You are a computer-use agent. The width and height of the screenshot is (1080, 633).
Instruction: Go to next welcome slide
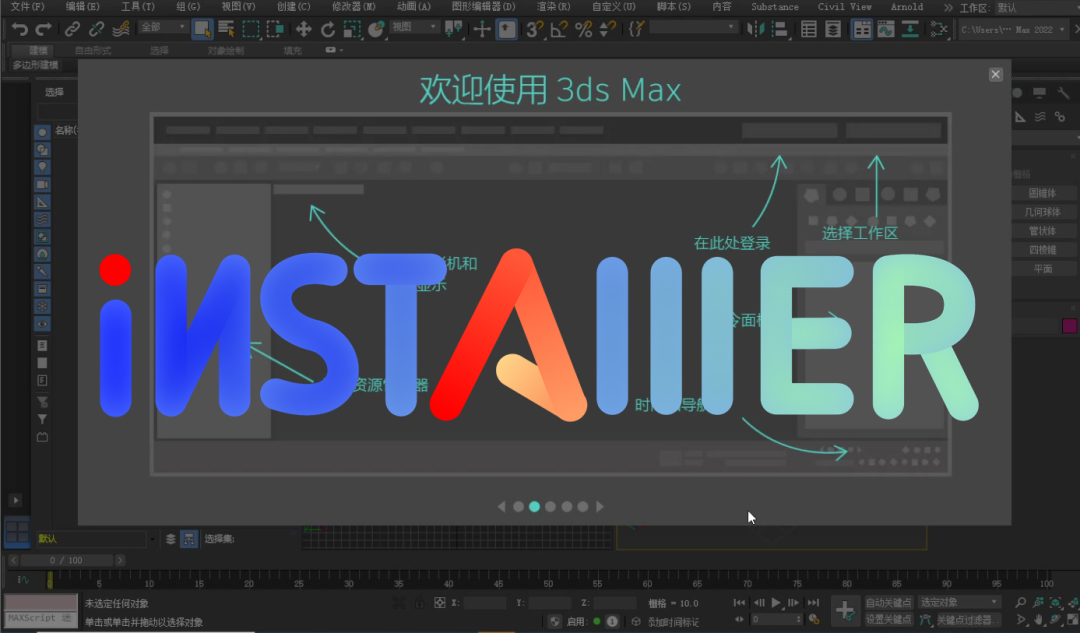click(x=600, y=507)
